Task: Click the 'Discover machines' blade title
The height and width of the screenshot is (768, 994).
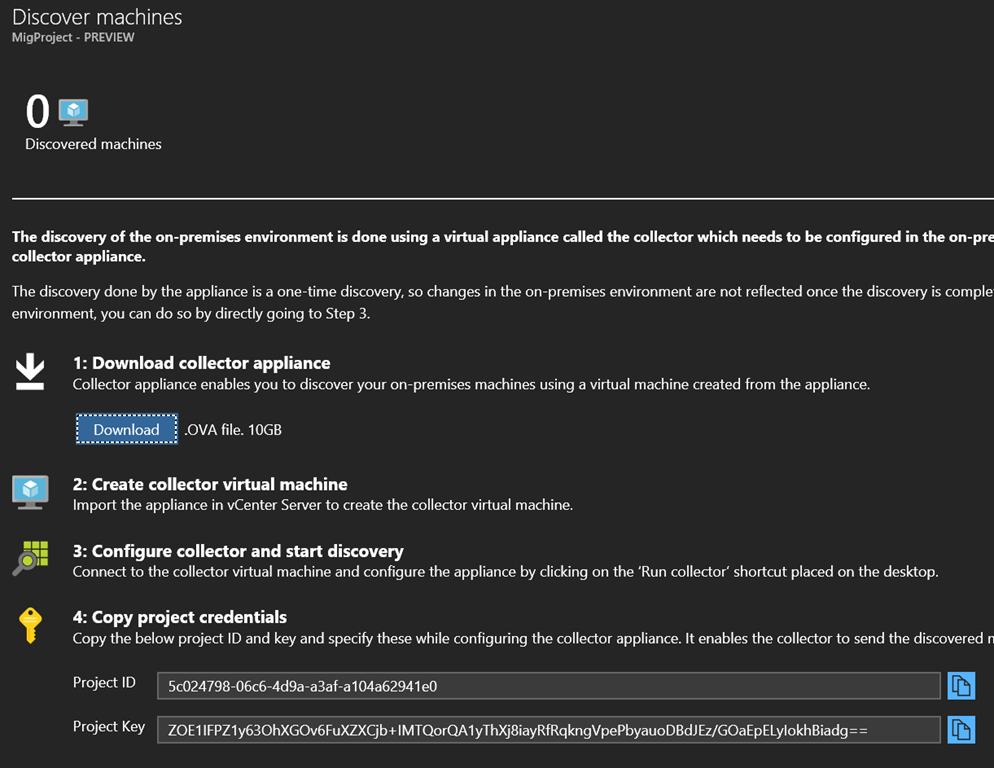Action: pos(97,17)
